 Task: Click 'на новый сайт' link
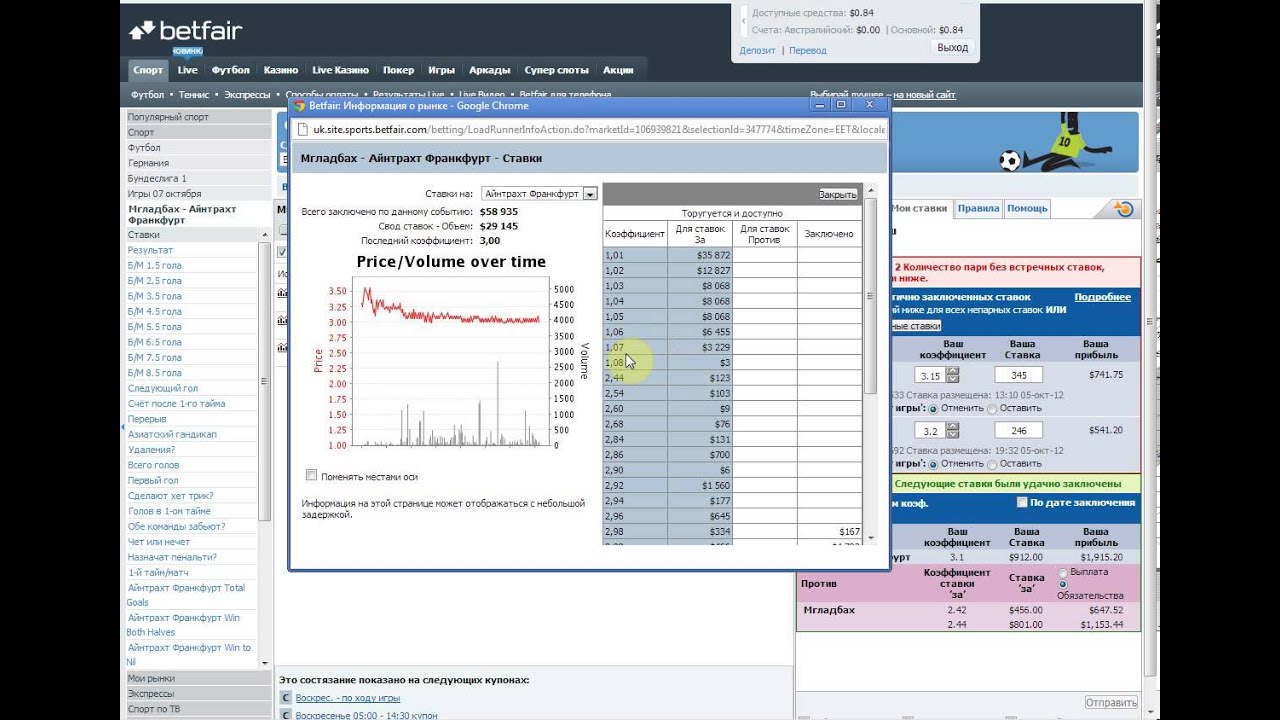pos(925,95)
